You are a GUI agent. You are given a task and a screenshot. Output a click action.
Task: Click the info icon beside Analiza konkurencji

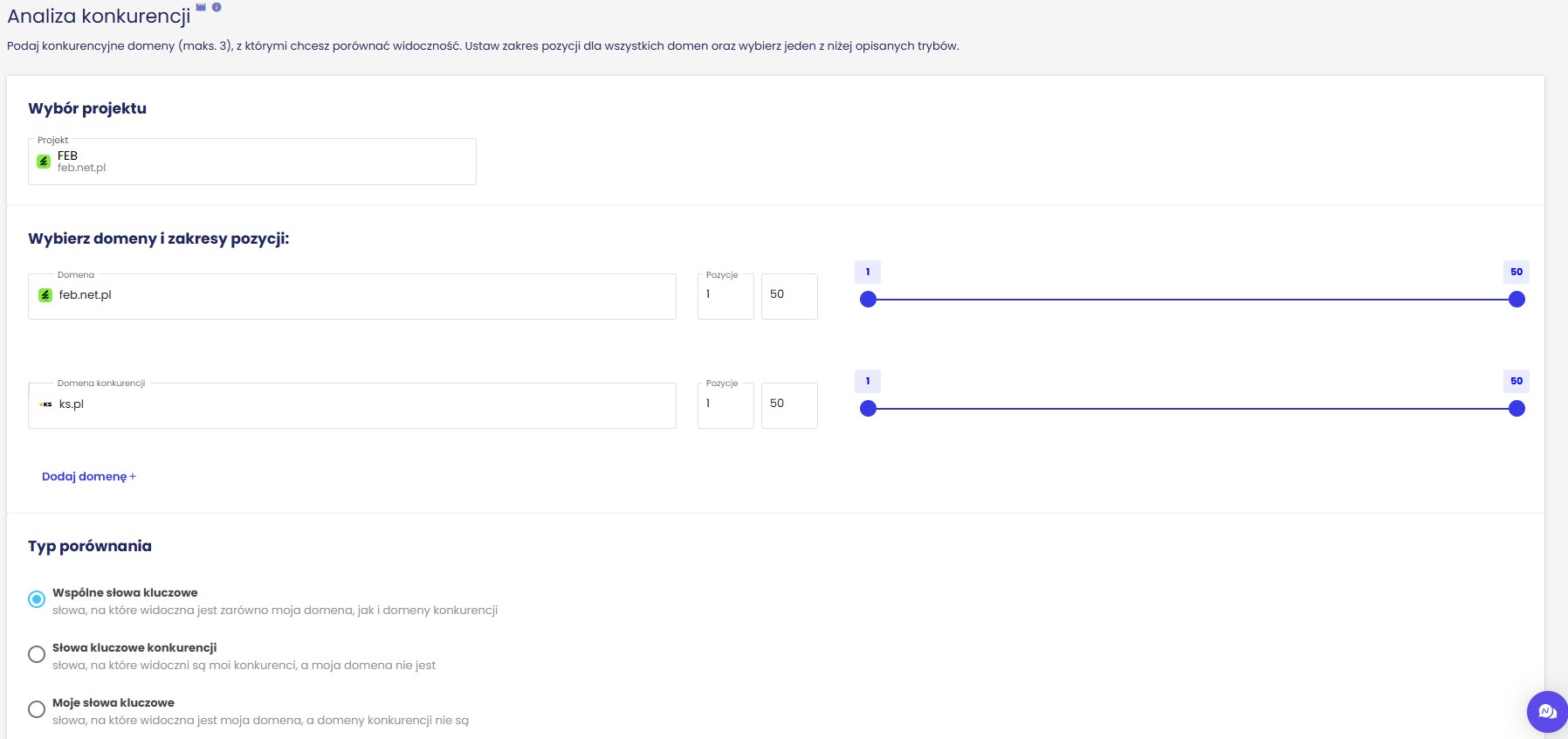pos(217,7)
